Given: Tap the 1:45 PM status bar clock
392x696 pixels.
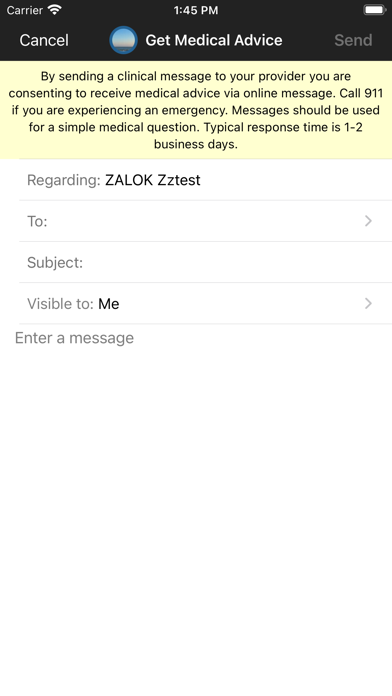Looking at the screenshot, I should tap(196, 10).
